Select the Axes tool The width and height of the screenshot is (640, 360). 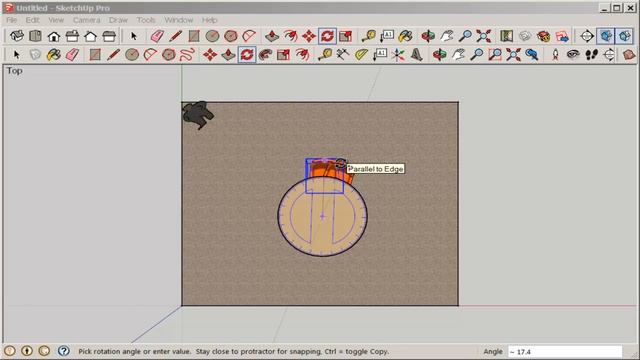pyautogui.click(x=398, y=54)
